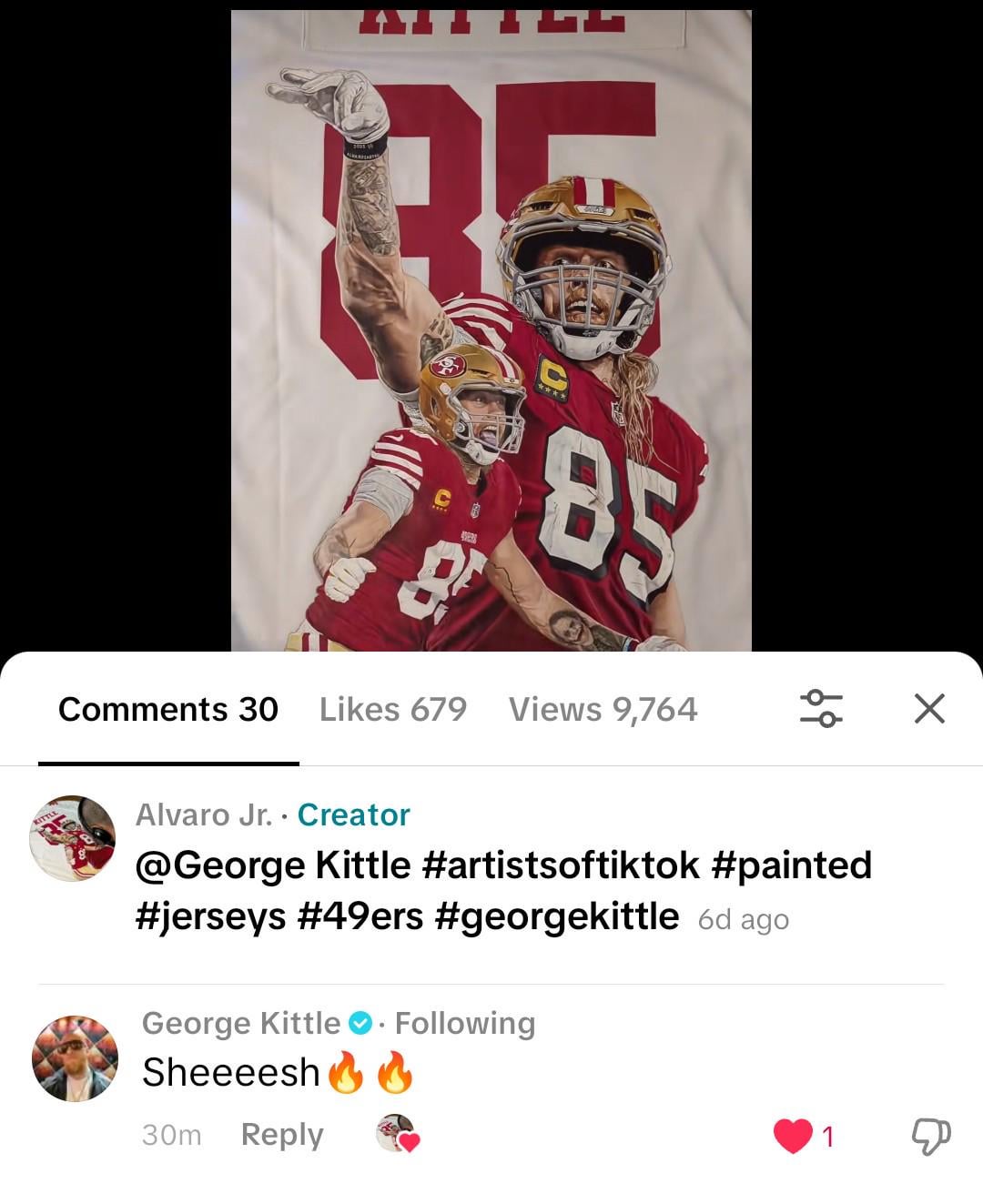This screenshot has width=983, height=1204.
Task: Switch to the Comments 30 tab
Action: [x=168, y=709]
